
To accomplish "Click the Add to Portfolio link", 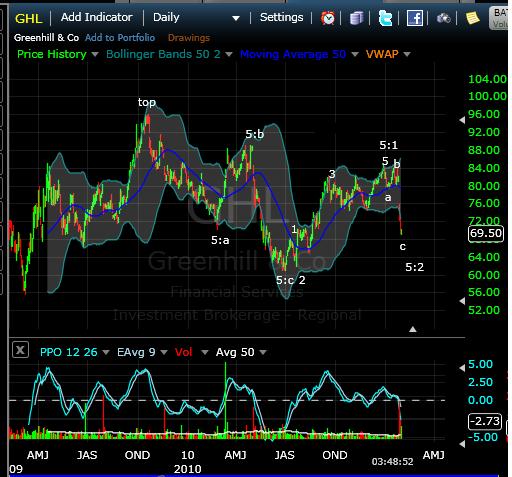I will [120, 38].
